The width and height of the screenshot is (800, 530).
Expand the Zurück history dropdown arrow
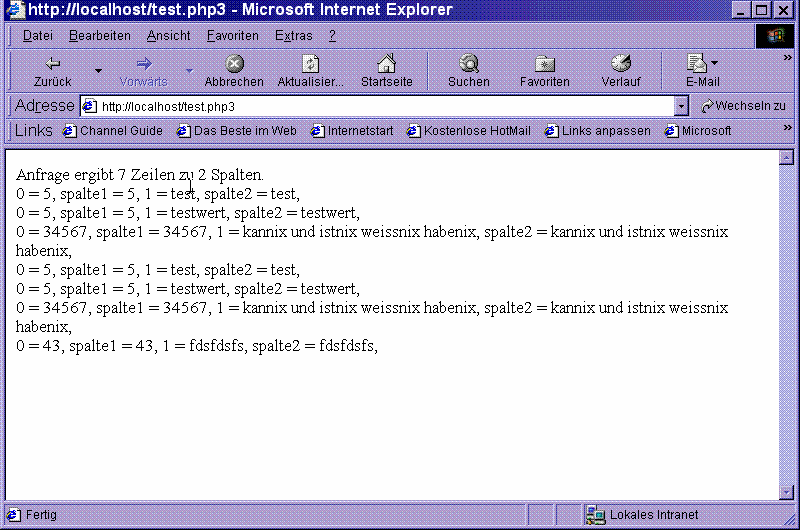click(98, 71)
